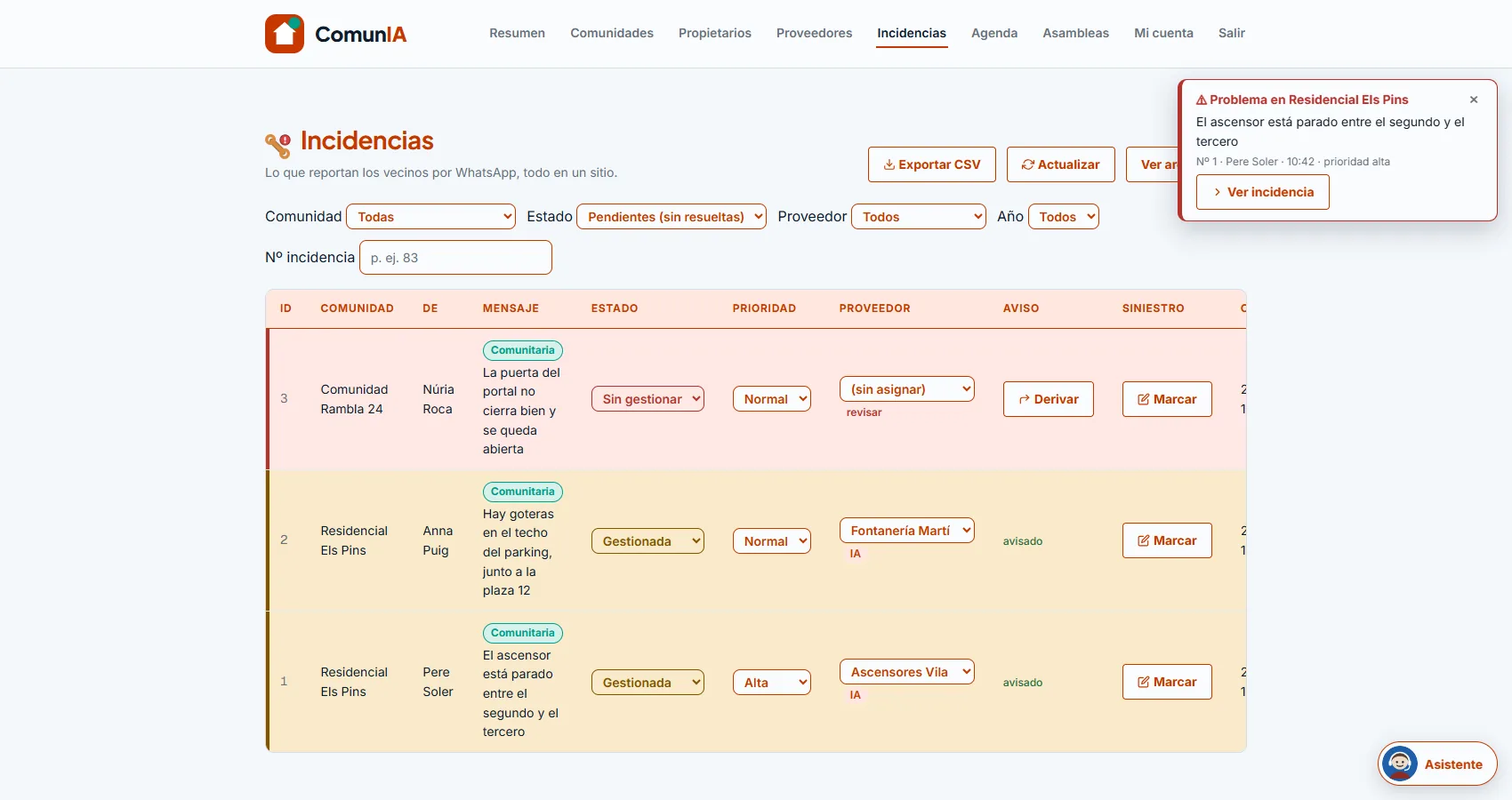Close the Residencial Els Pins alert popup
1512x800 pixels.
[1474, 100]
